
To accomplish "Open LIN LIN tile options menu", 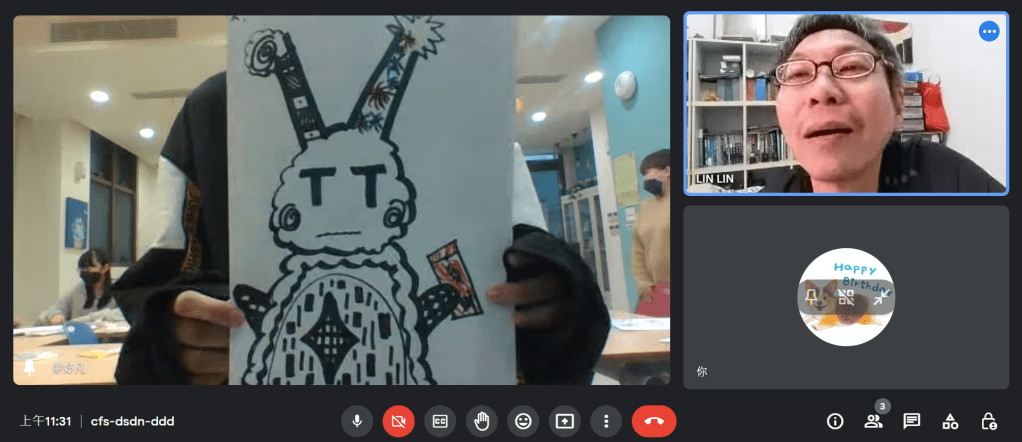I will pyautogui.click(x=989, y=32).
